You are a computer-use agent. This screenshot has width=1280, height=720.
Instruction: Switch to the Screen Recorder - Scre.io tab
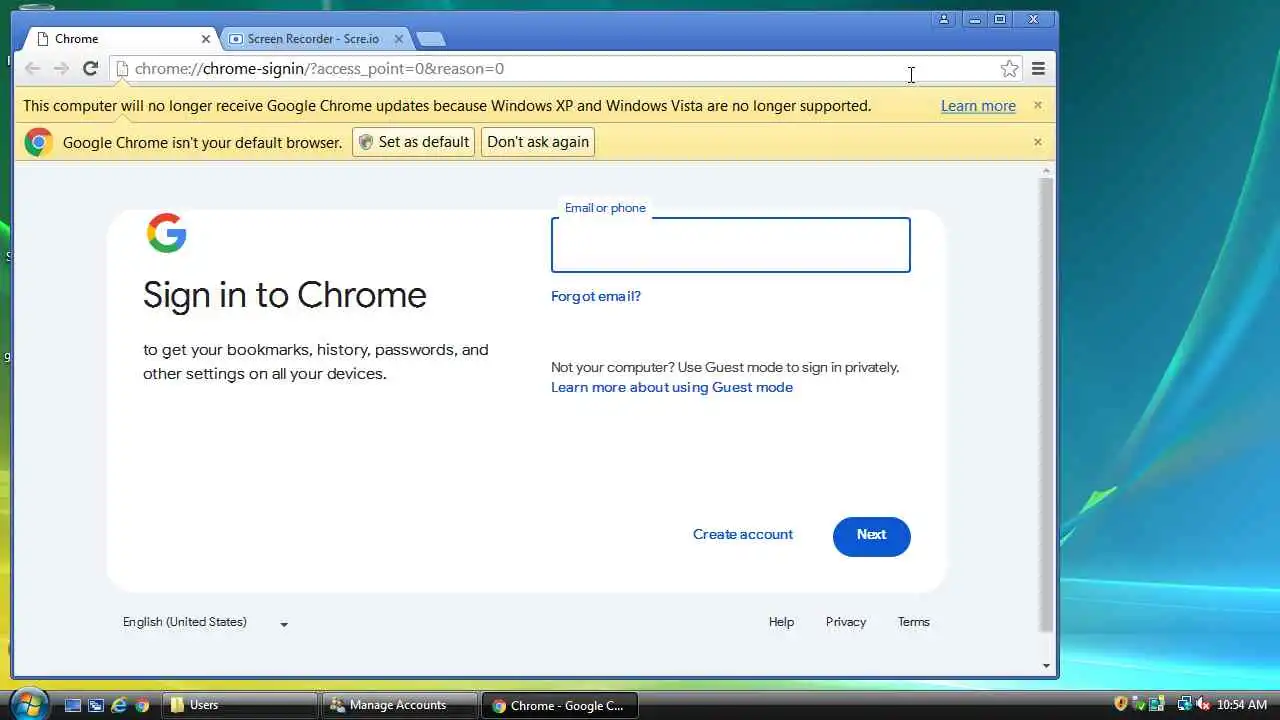pos(314,39)
